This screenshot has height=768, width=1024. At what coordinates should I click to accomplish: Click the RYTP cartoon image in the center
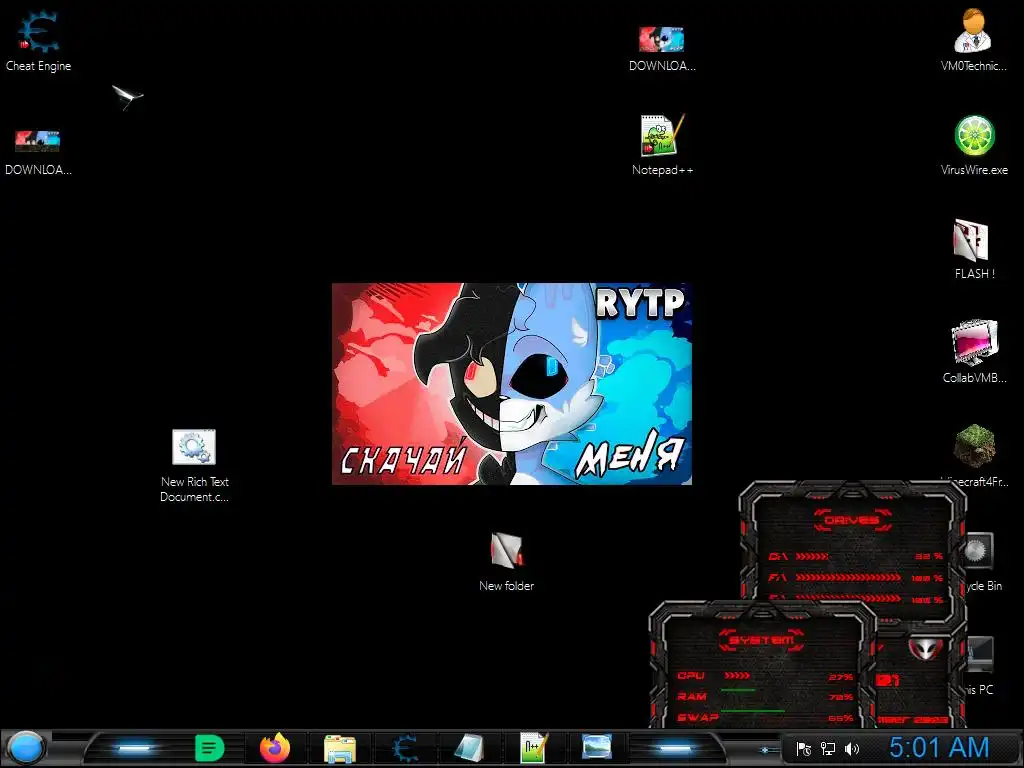(x=511, y=383)
